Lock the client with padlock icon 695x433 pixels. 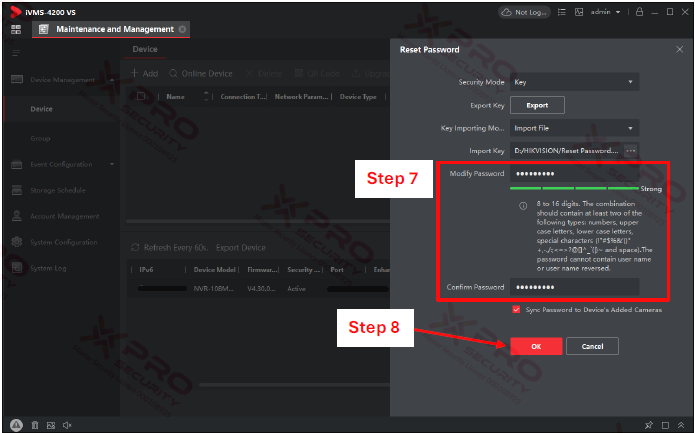(x=639, y=12)
